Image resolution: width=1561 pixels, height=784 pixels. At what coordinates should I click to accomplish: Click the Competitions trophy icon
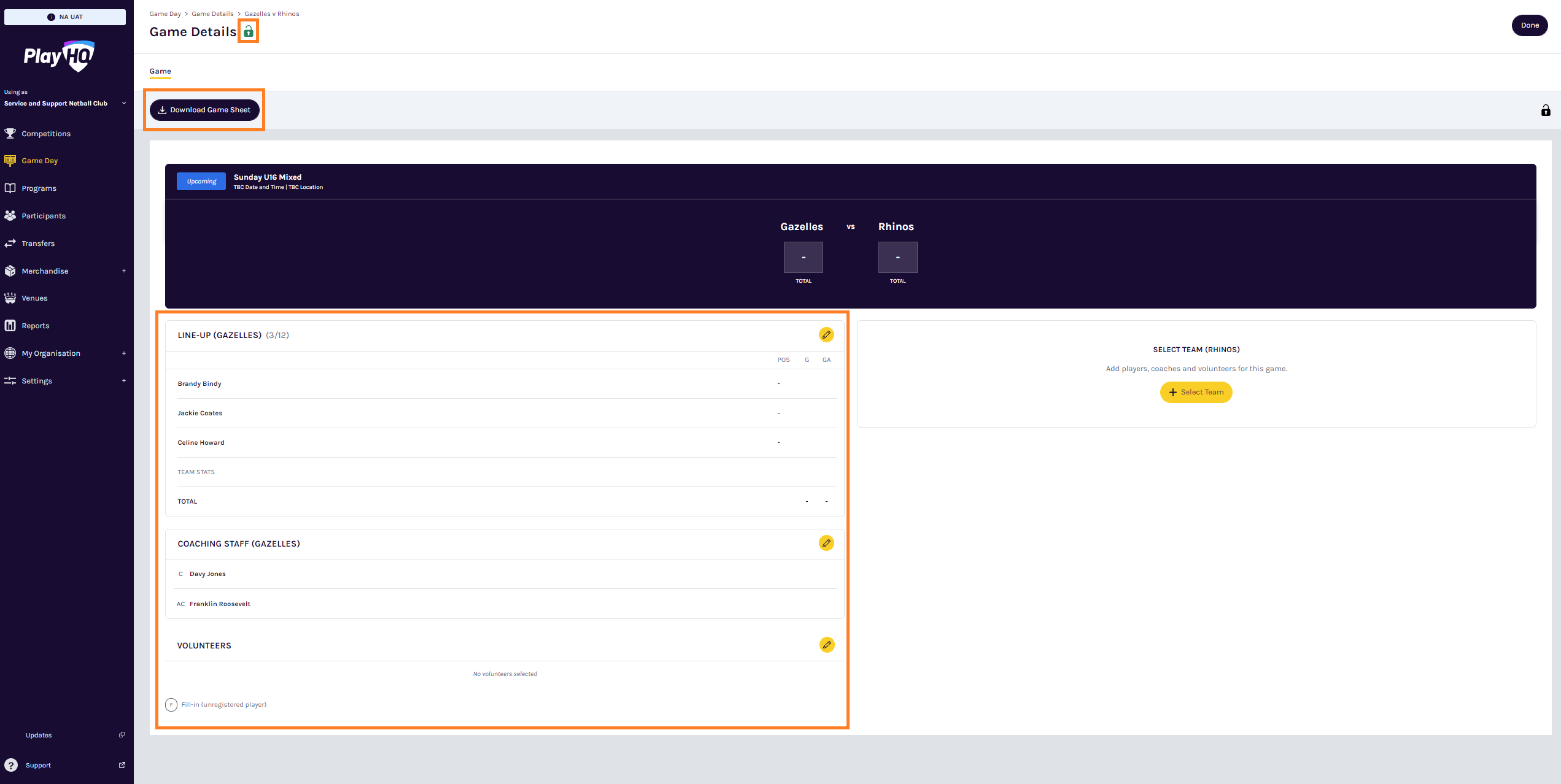click(x=10, y=133)
